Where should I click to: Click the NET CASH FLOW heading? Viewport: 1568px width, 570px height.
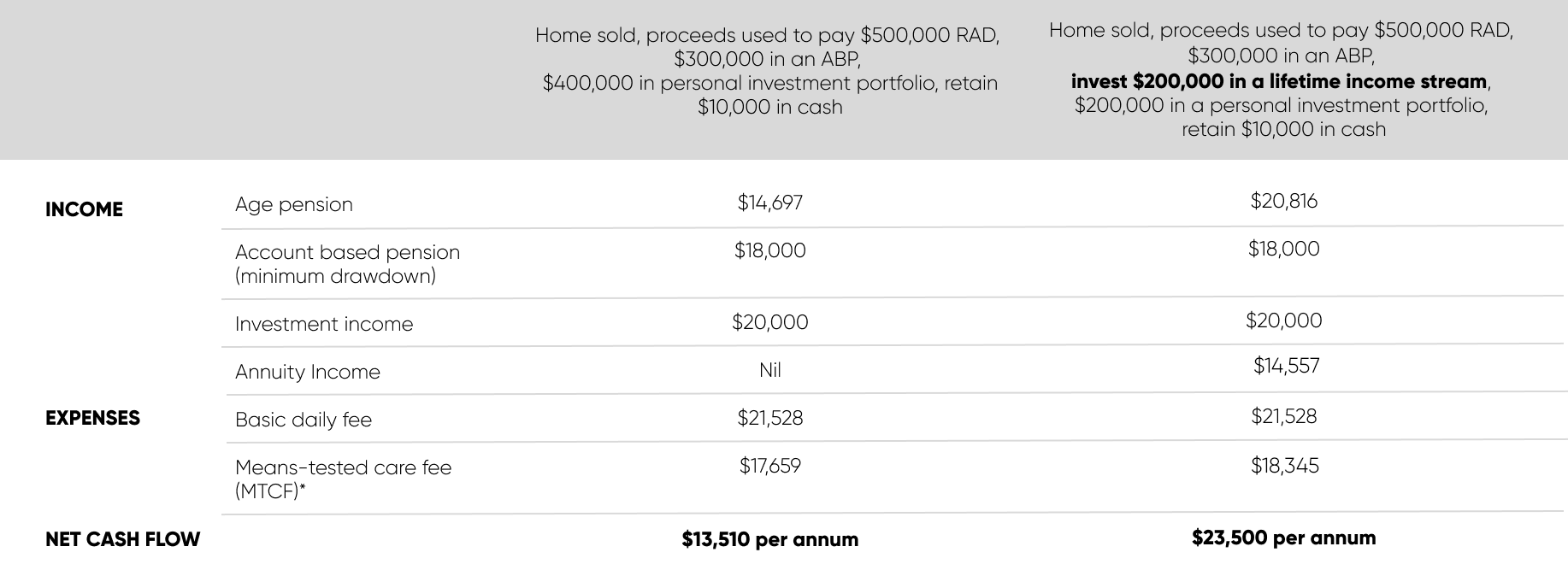pyautogui.click(x=122, y=539)
